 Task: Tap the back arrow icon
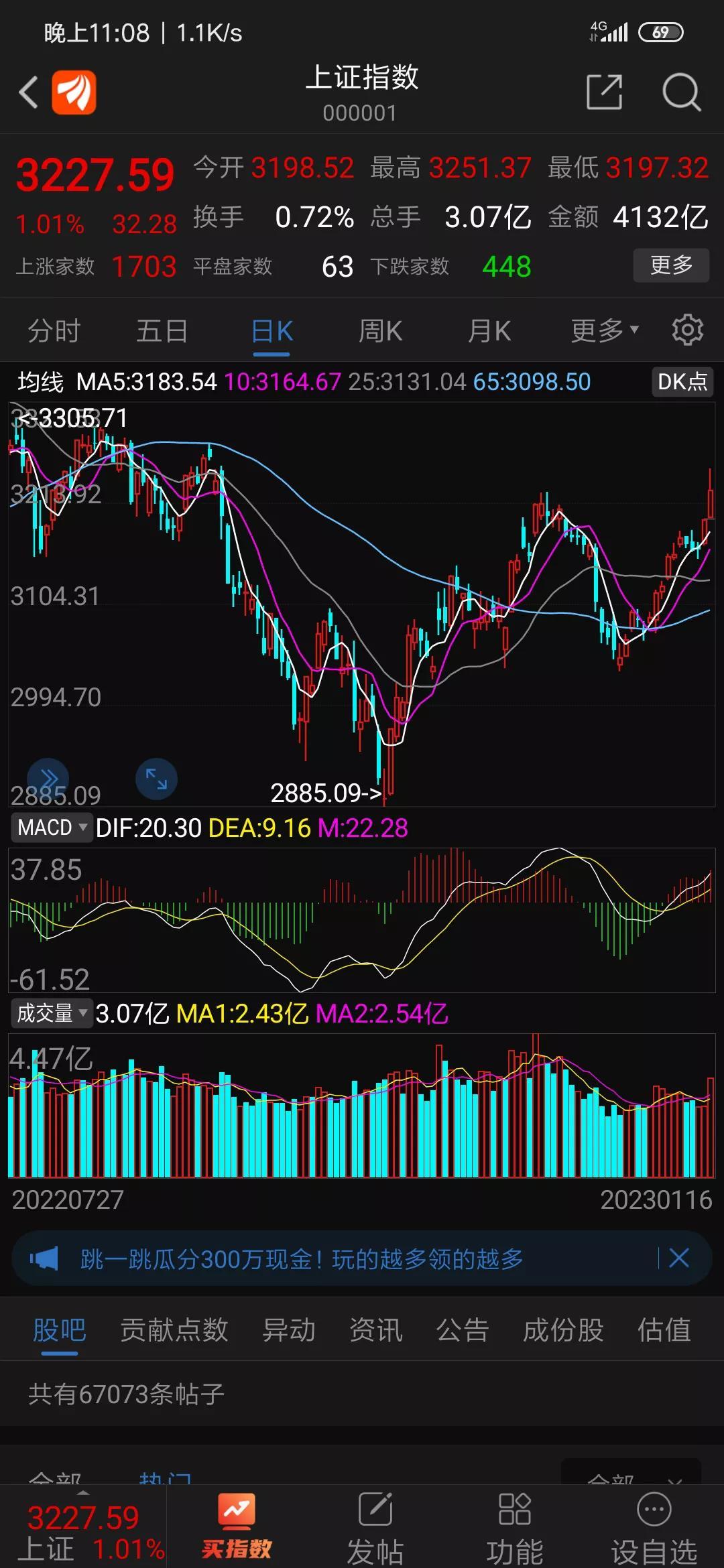(28, 92)
